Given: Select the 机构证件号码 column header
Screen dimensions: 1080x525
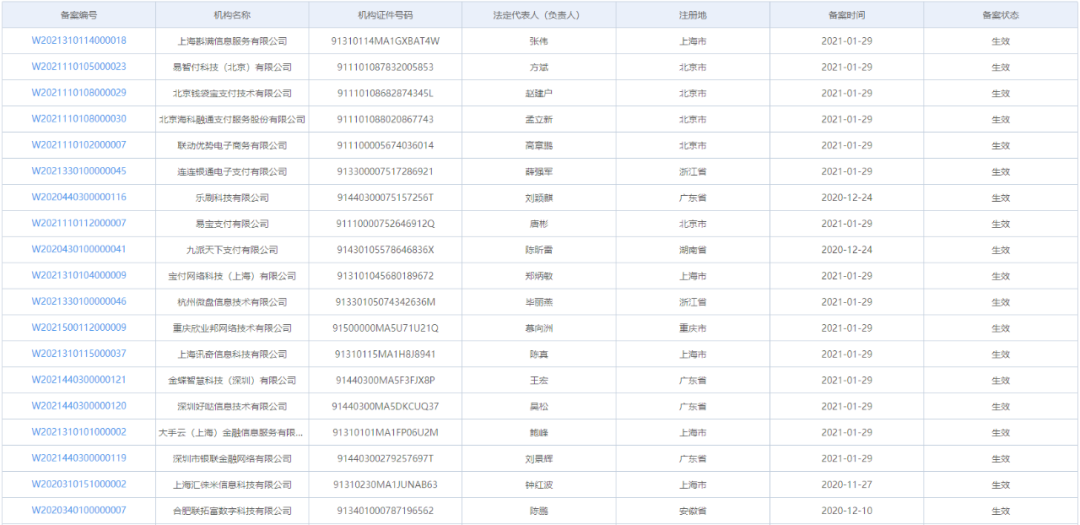Looking at the screenshot, I should click(x=385, y=15).
